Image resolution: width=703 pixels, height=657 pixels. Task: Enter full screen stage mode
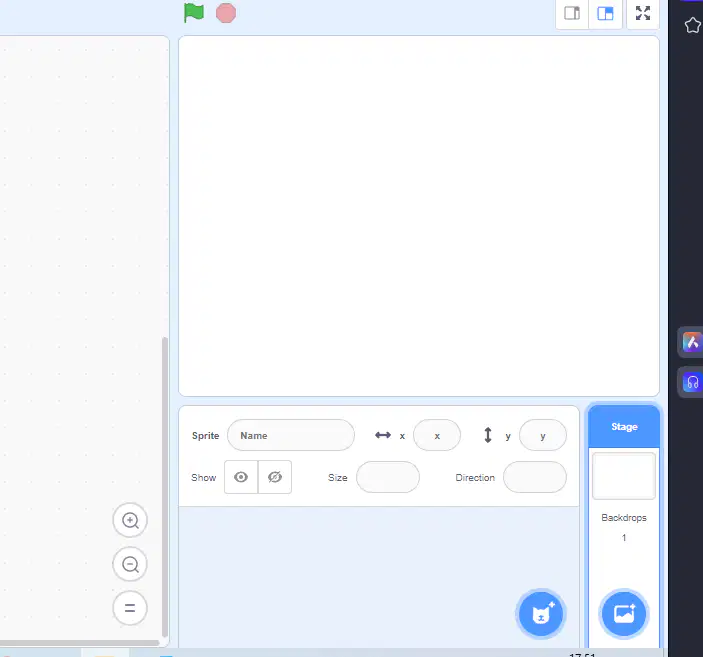pos(643,13)
